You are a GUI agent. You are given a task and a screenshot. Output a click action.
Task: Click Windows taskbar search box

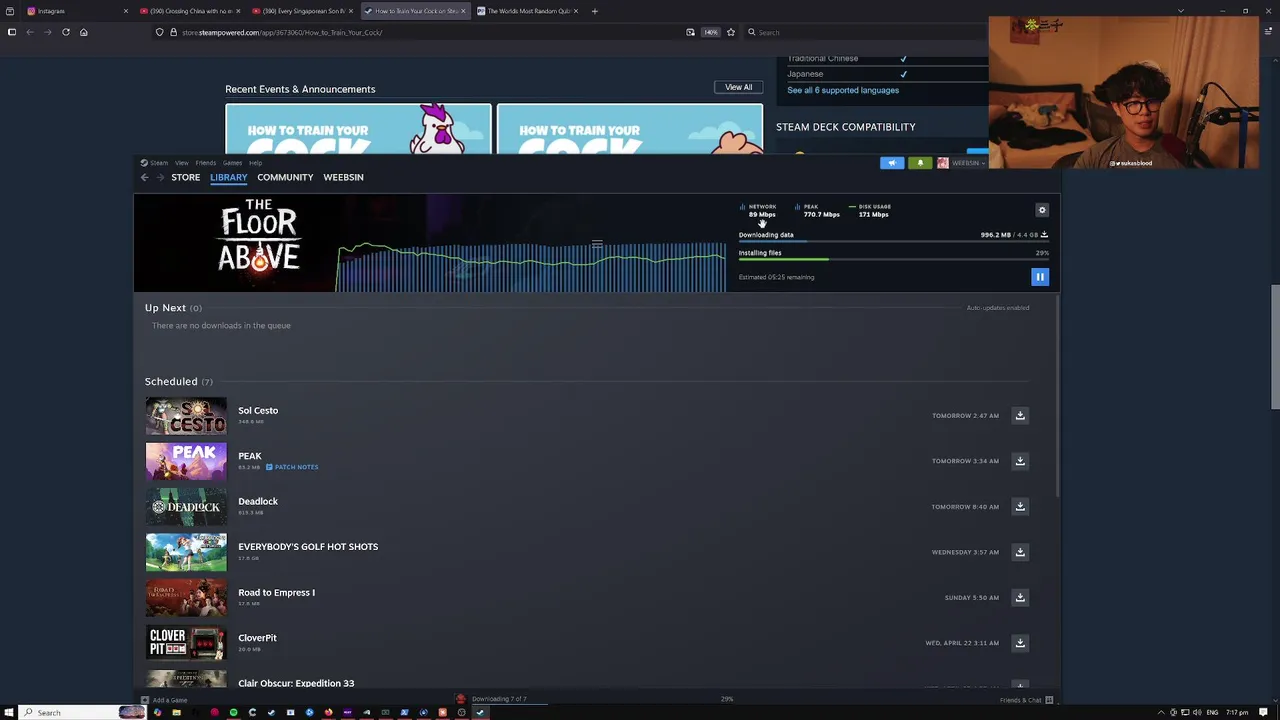[83, 712]
